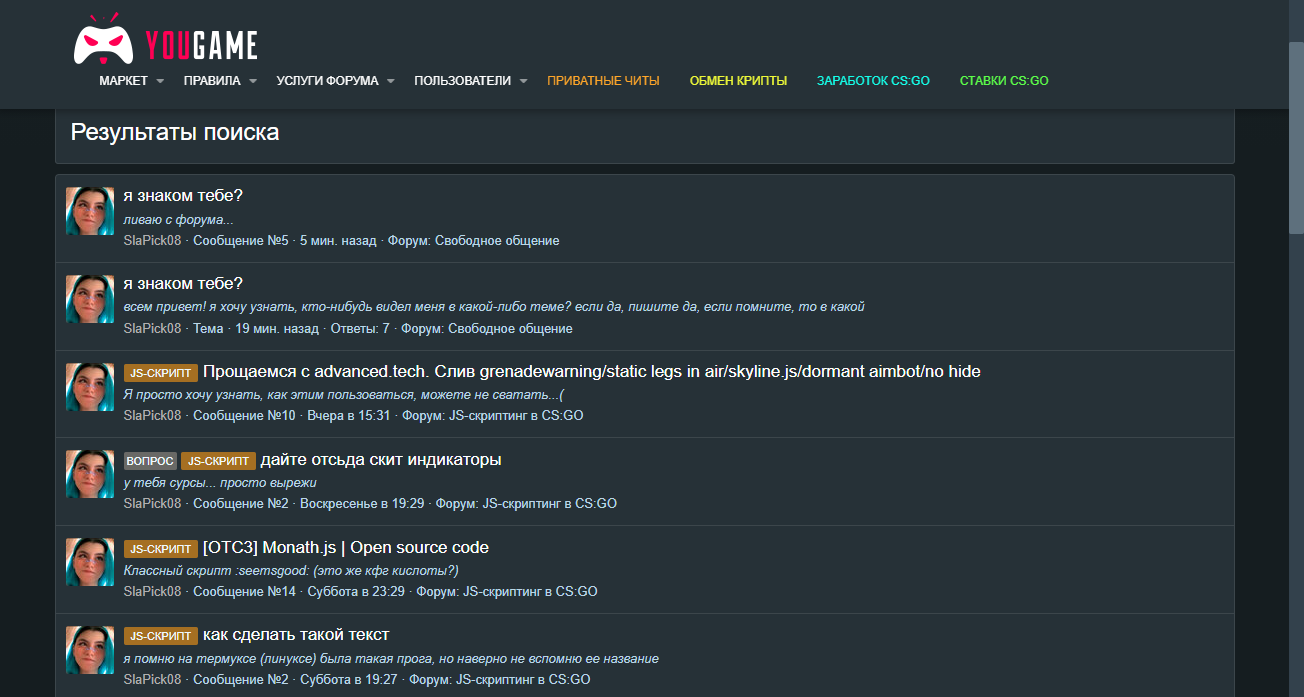Viewport: 1304px width, 697px height.
Task: Expand the ПОЛЬЗОВАТЕЛИ dropdown arrow
Action: (x=523, y=81)
